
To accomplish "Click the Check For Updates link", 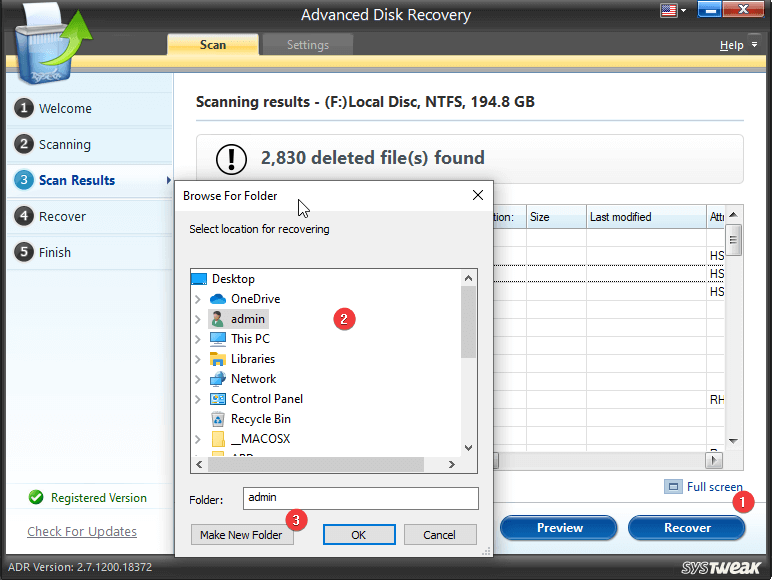I will [x=82, y=532].
